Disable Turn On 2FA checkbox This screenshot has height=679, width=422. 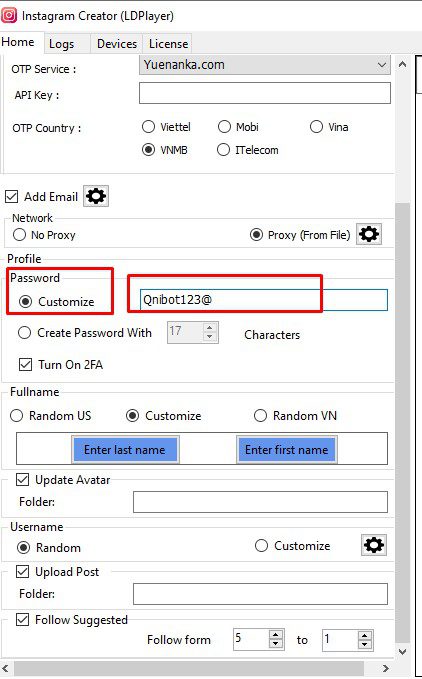pyautogui.click(x=26, y=364)
